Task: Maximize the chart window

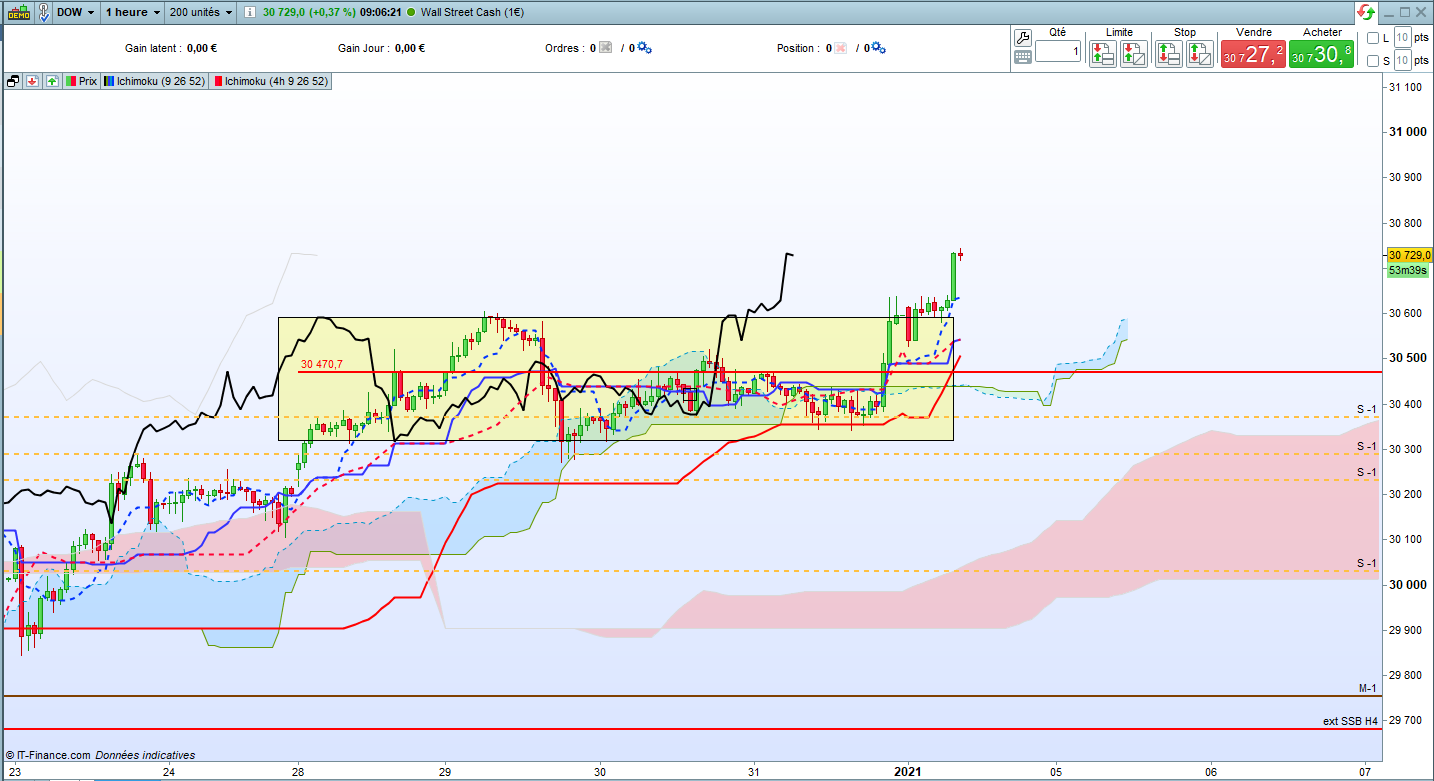Action: click(1404, 13)
